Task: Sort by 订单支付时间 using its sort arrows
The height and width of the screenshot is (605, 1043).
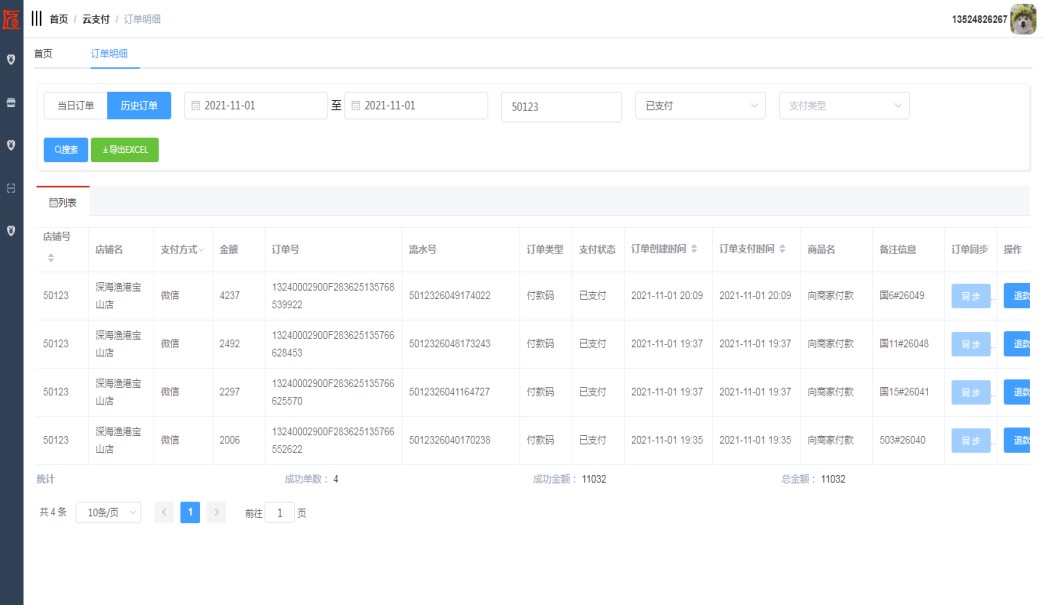Action: tap(782, 249)
